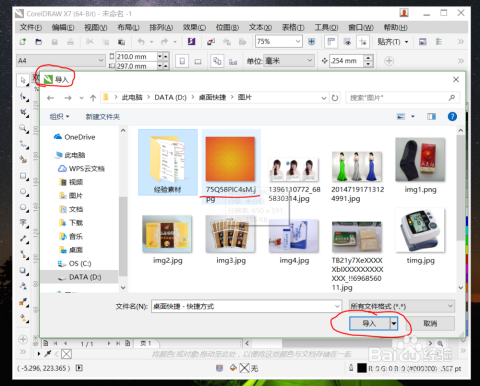
Task: Open the 贴齐 snap dropdown
Action: pos(407,42)
